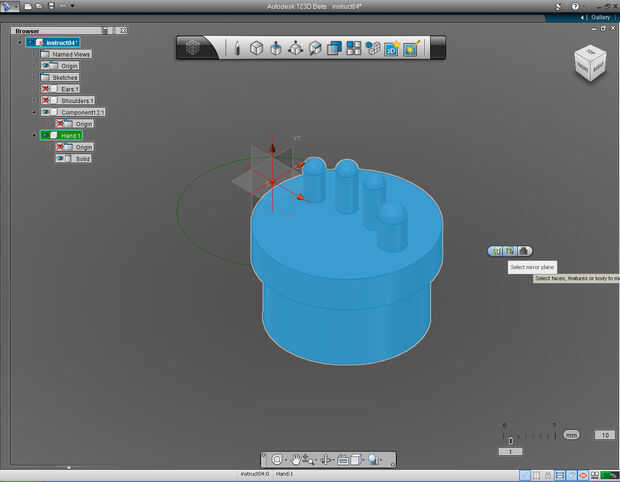Click the New document icon in title bar
This screenshot has width=620, height=482.
coord(28,6)
